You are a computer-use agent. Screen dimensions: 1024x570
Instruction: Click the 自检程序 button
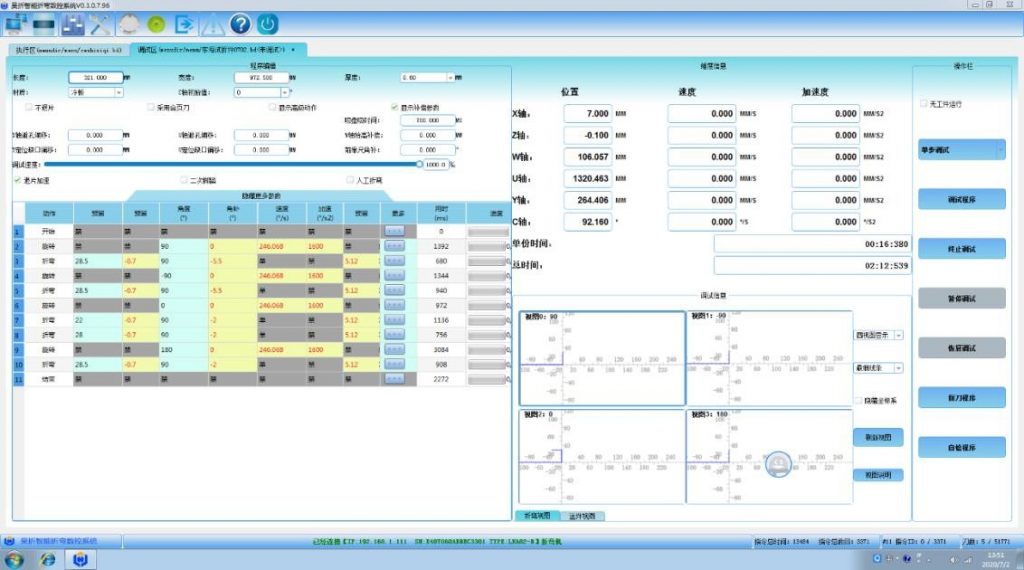click(961, 448)
